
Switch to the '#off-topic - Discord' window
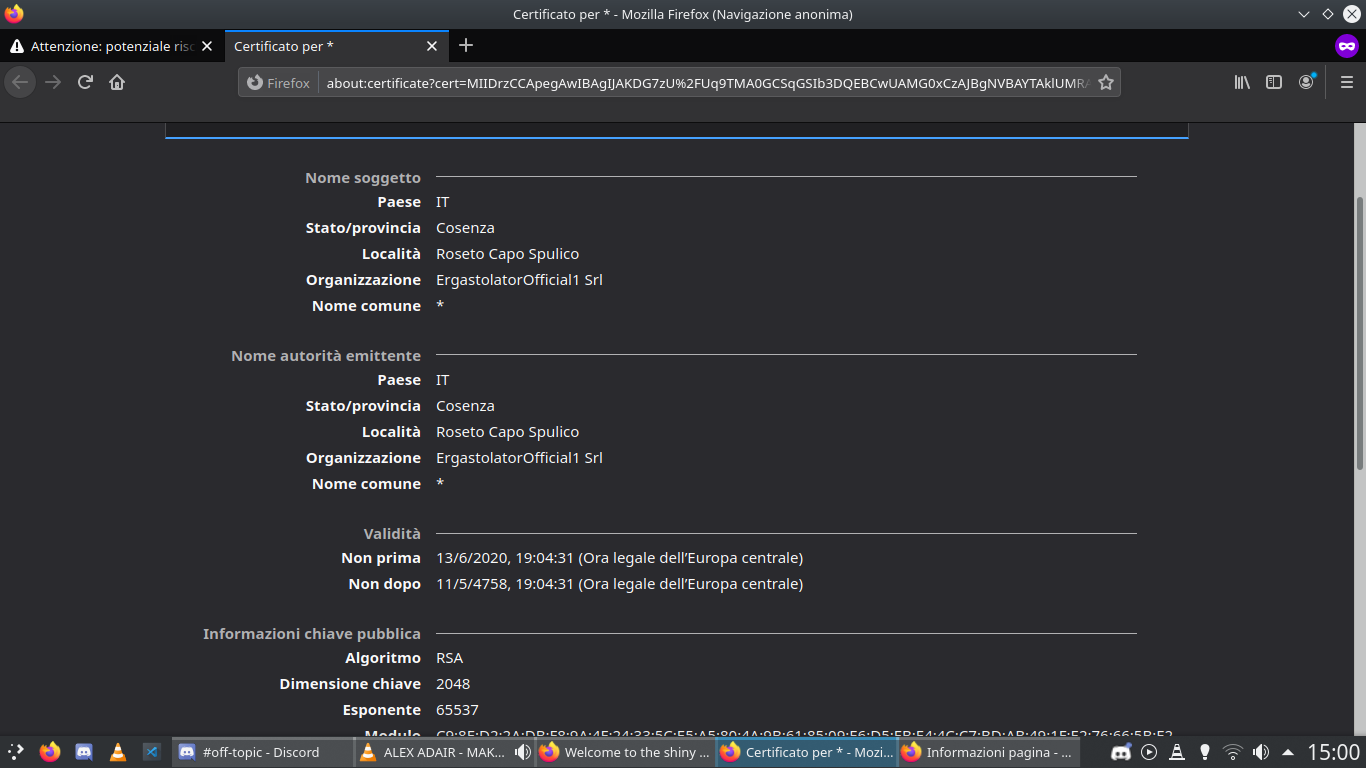[x=262, y=752]
